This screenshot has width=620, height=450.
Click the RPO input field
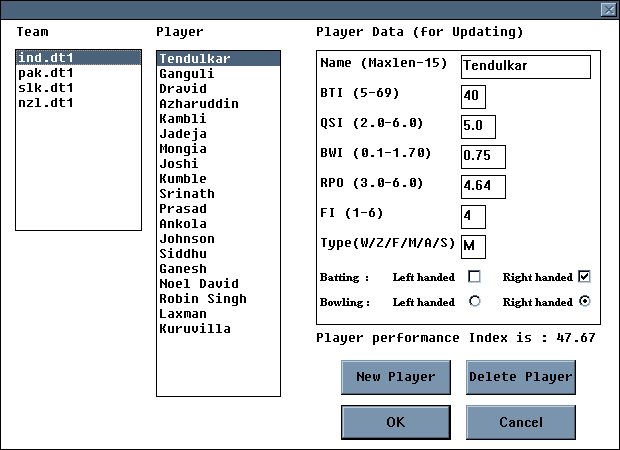[482, 187]
